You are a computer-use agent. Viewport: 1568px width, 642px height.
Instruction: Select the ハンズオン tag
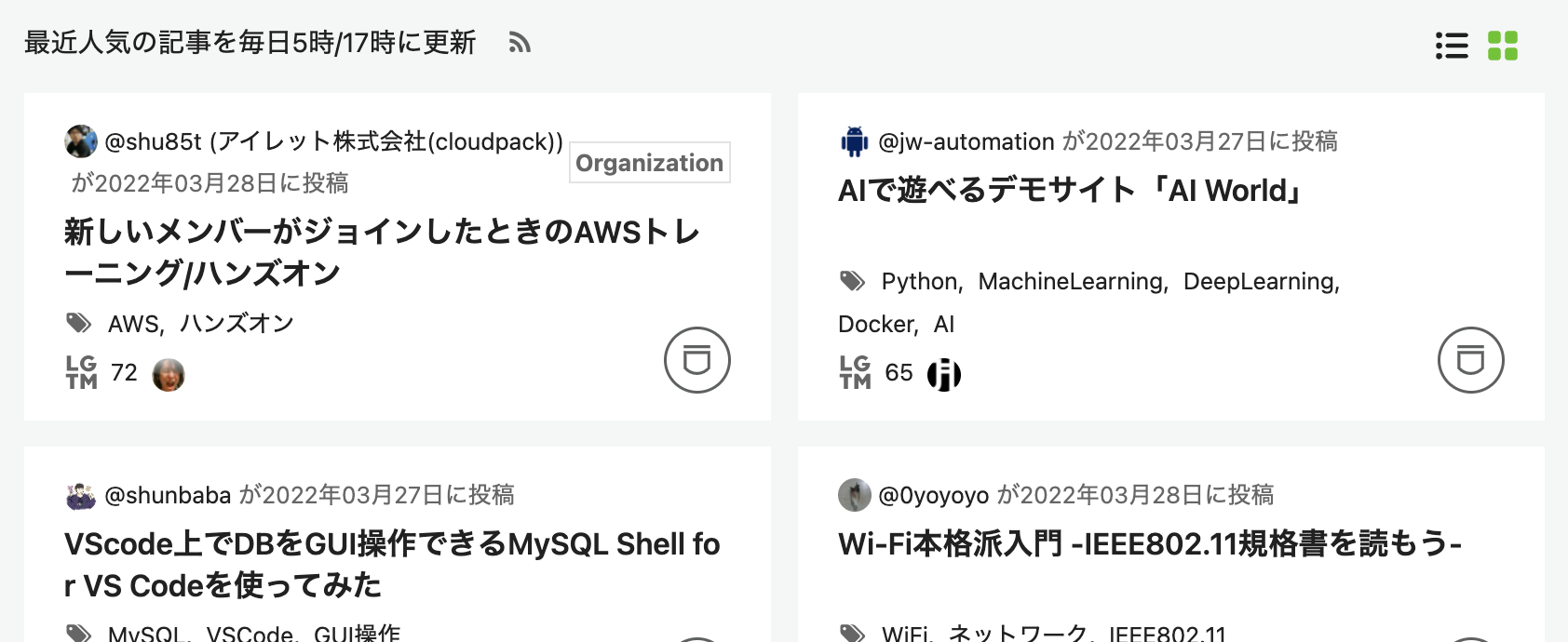tap(237, 324)
